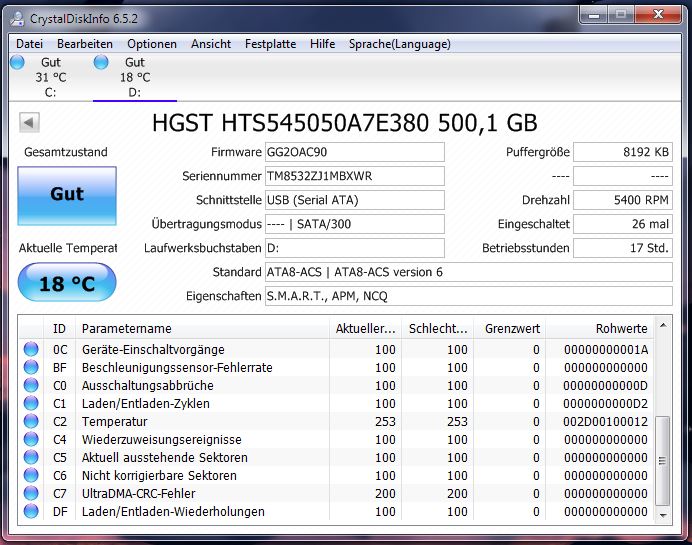Viewport: 692px width, 545px height.
Task: Click status orb for Geräte-Einschaltvorgänge row
Action: (31, 349)
